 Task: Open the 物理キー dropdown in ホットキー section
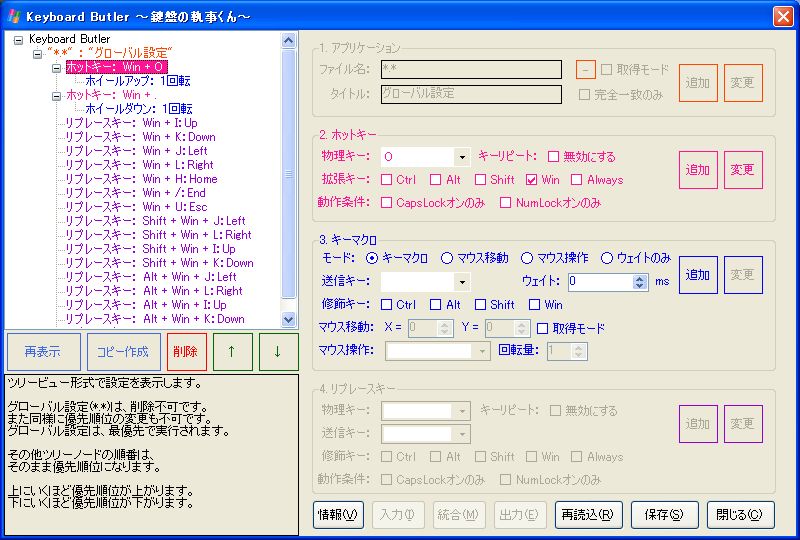(x=462, y=157)
